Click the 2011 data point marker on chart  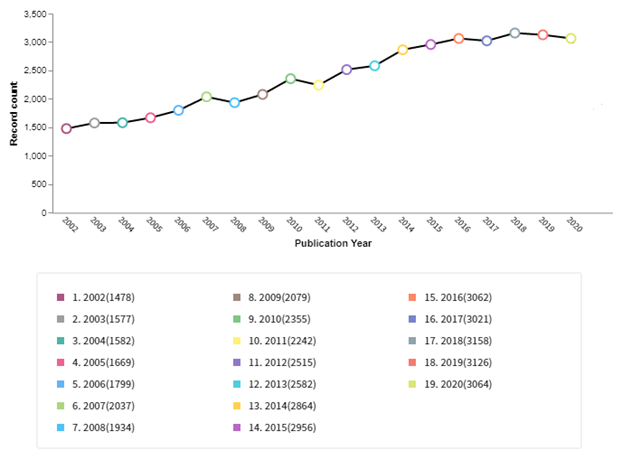(318, 85)
